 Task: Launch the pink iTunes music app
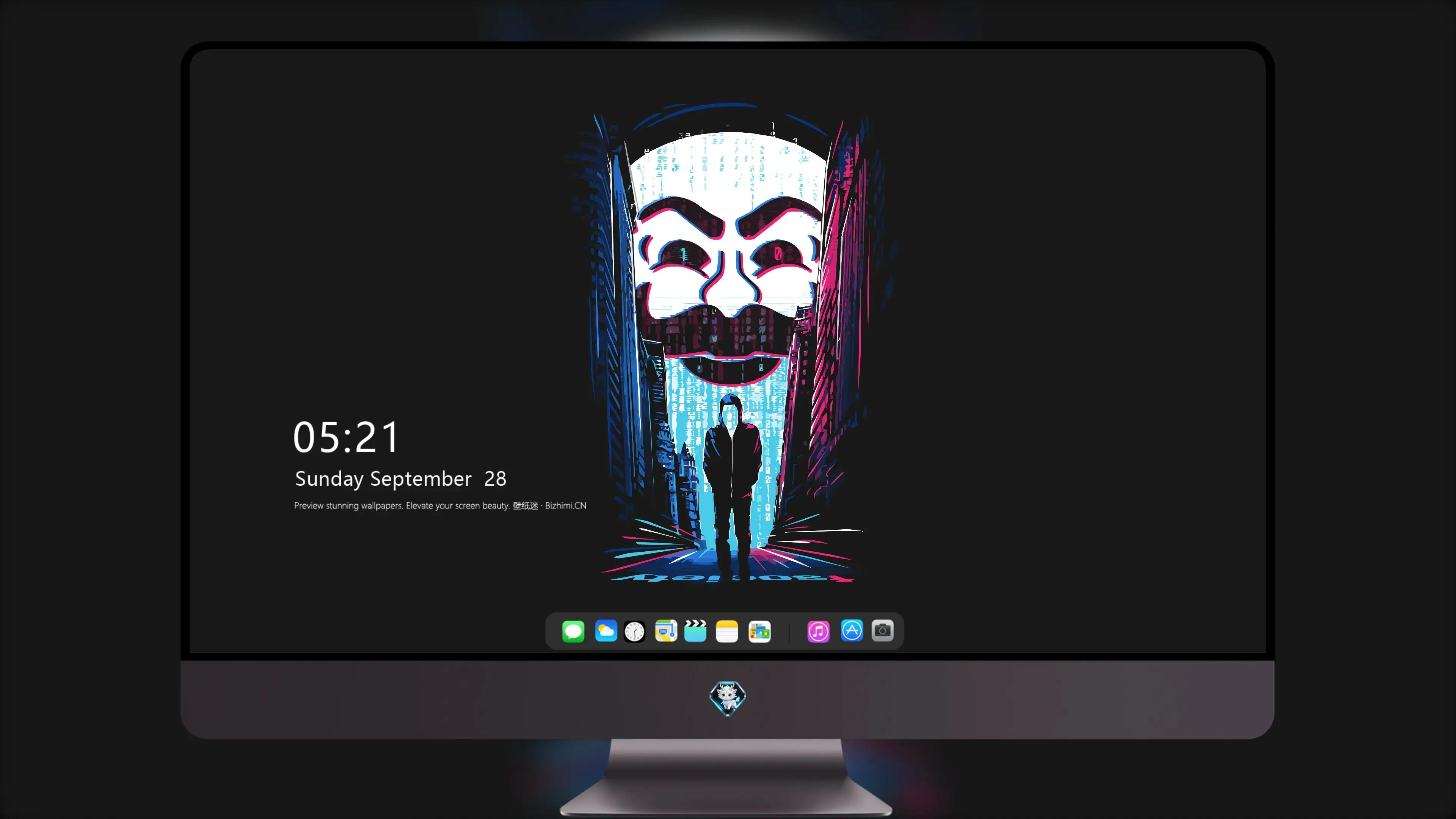tap(819, 631)
